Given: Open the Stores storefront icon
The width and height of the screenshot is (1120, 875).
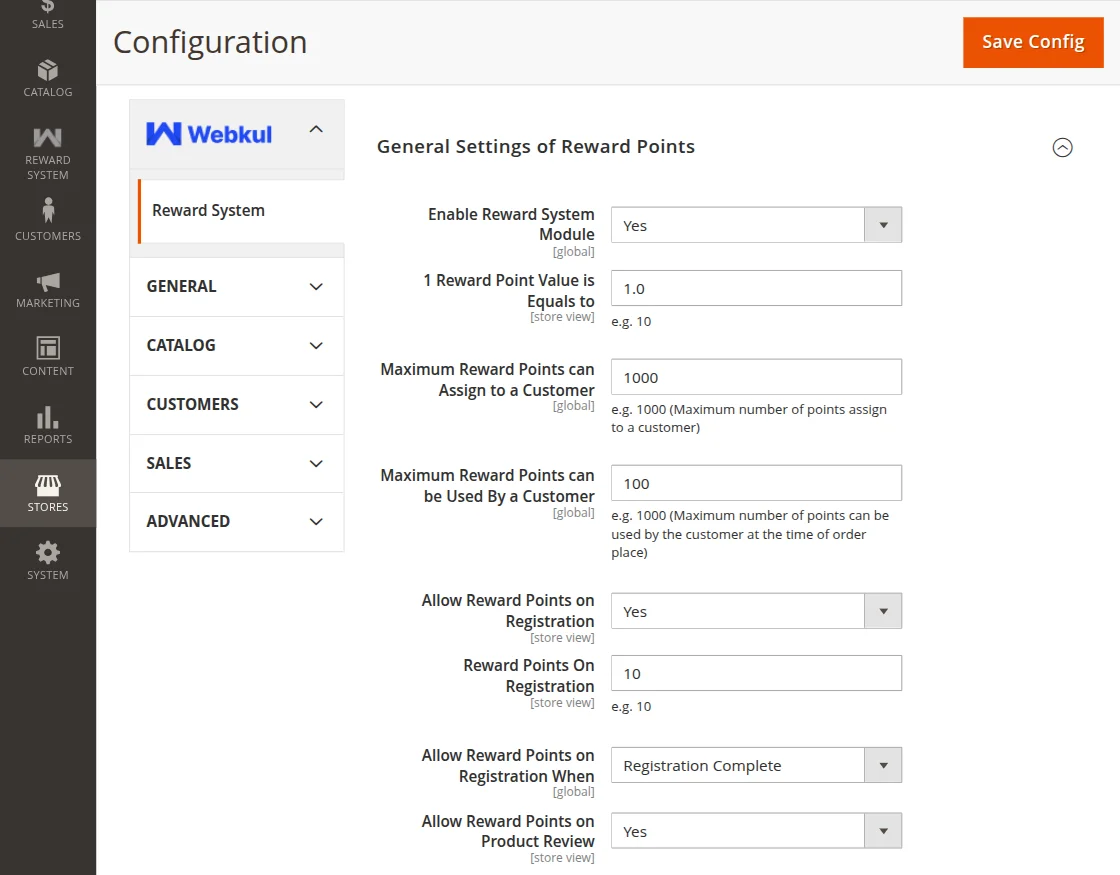Looking at the screenshot, I should 47,486.
